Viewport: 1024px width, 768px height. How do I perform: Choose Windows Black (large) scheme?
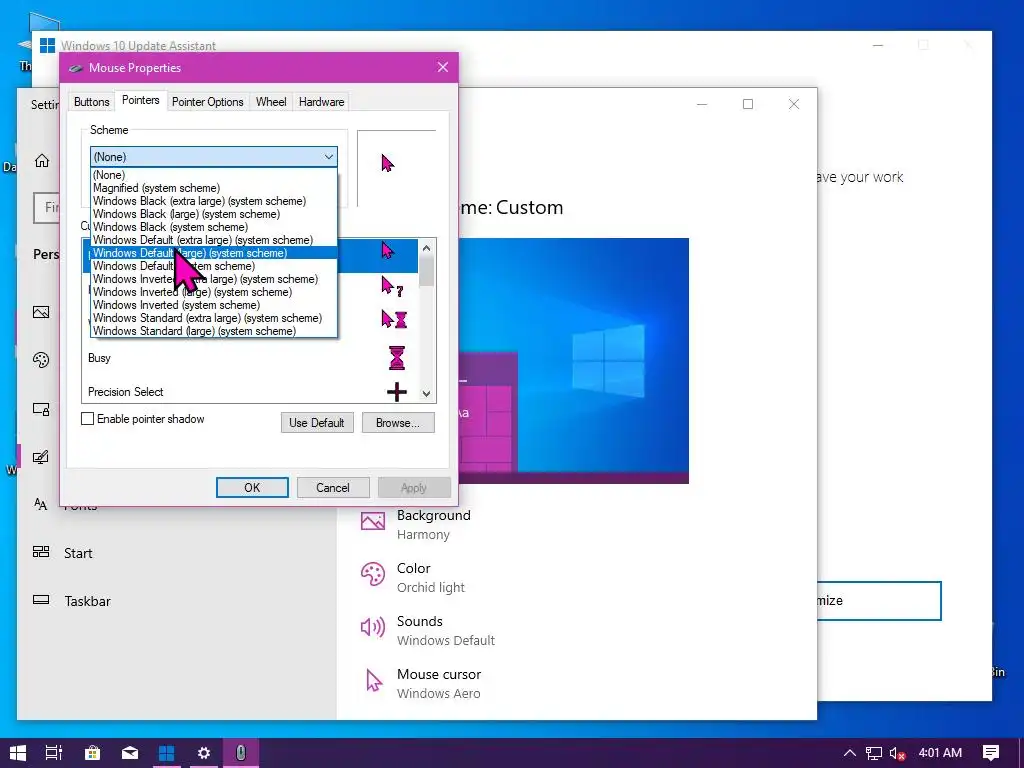pos(214,214)
